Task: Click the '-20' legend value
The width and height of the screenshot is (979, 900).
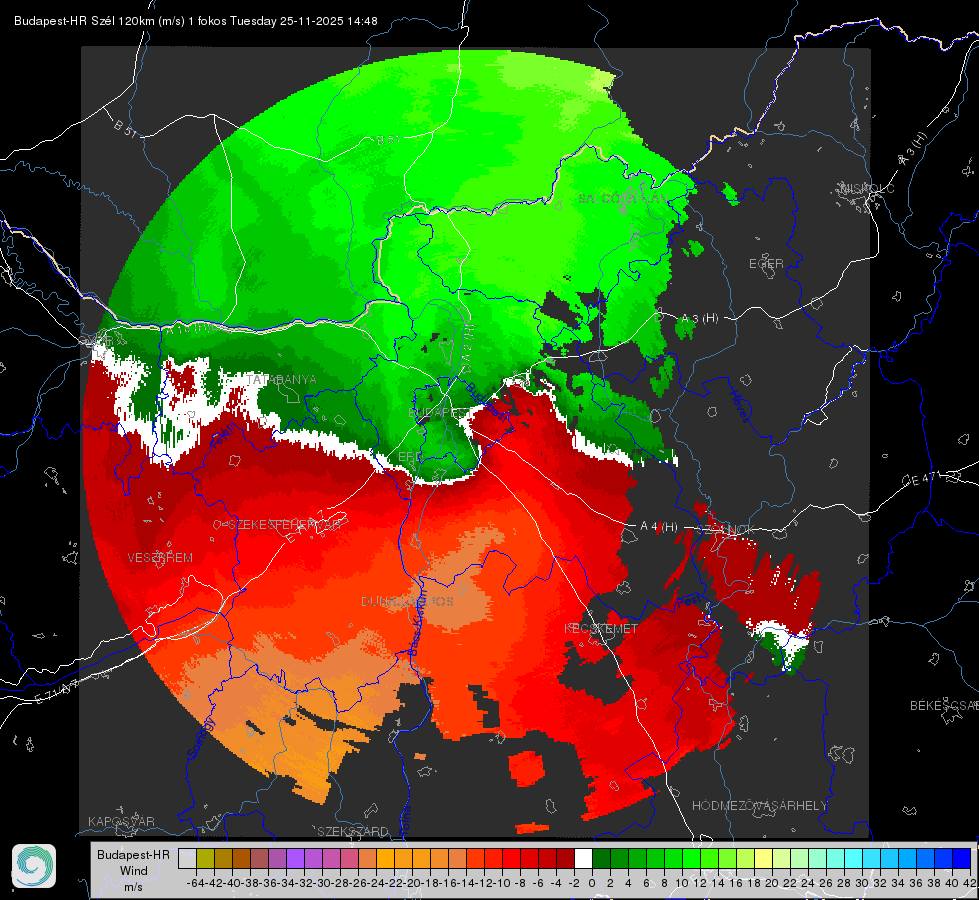Action: click(x=413, y=883)
